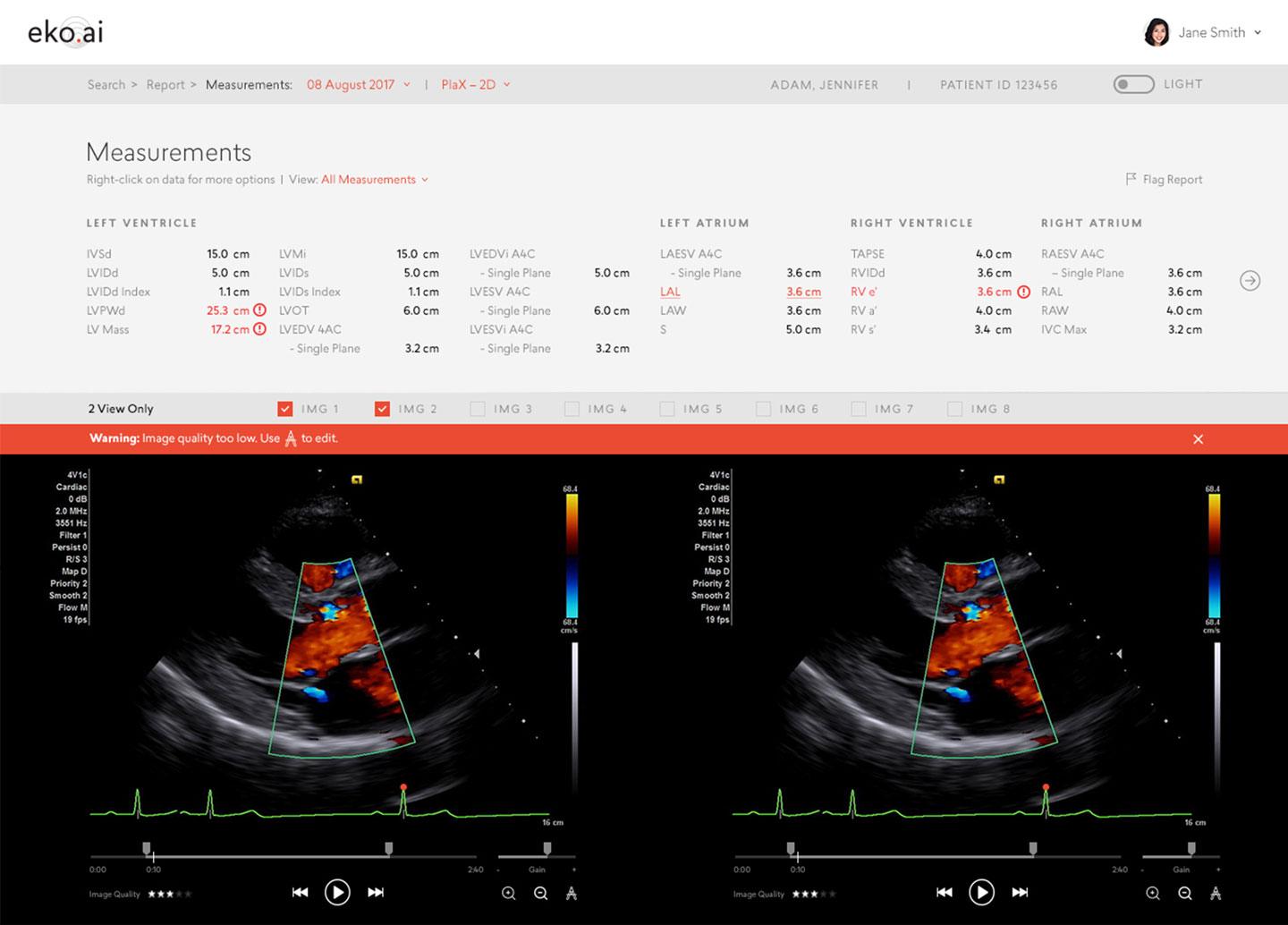The image size is (1288, 925).
Task: Jump to previous frame on left clip
Action: (300, 892)
